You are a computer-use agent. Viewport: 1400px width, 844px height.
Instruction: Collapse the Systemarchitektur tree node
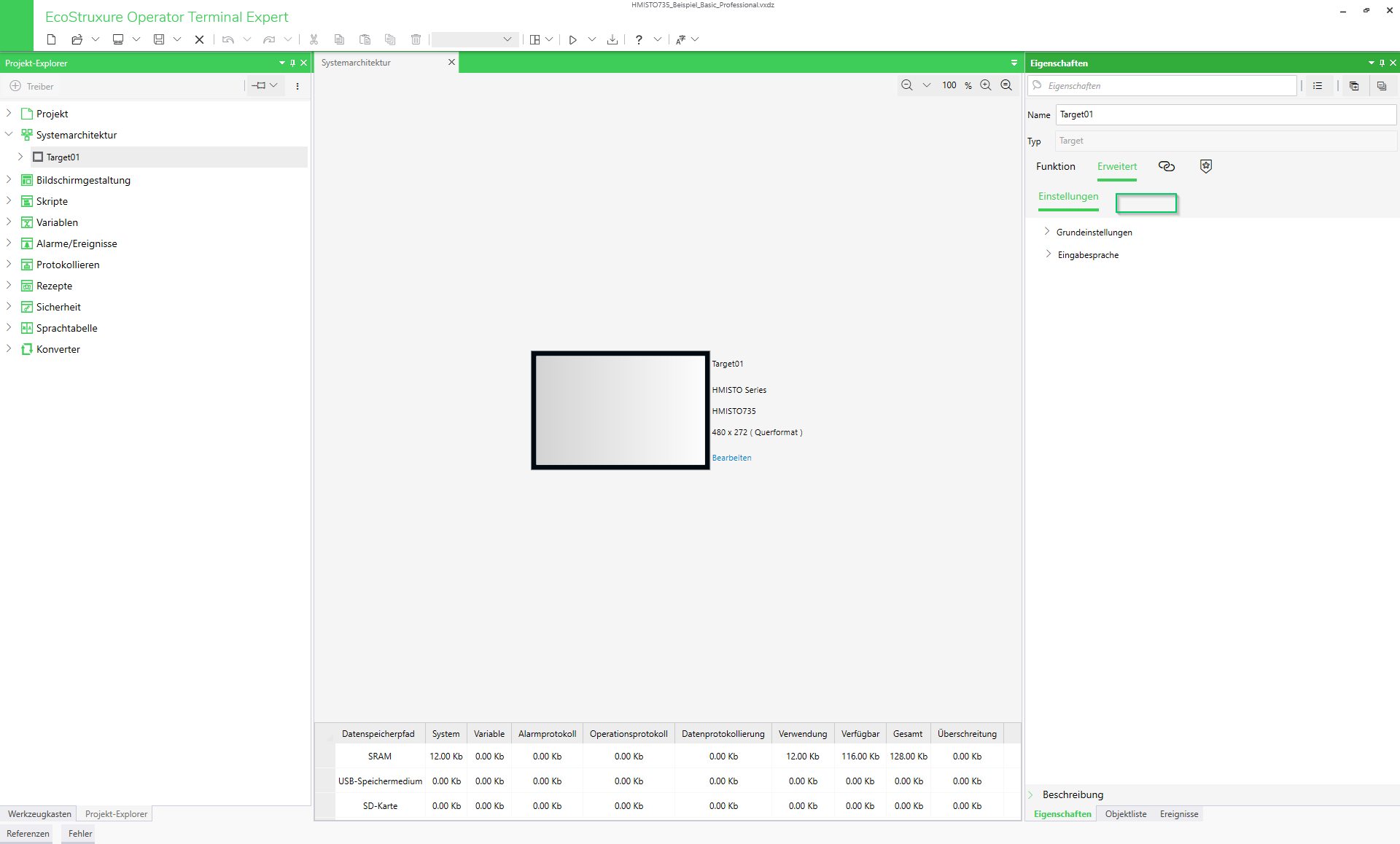pyautogui.click(x=9, y=134)
